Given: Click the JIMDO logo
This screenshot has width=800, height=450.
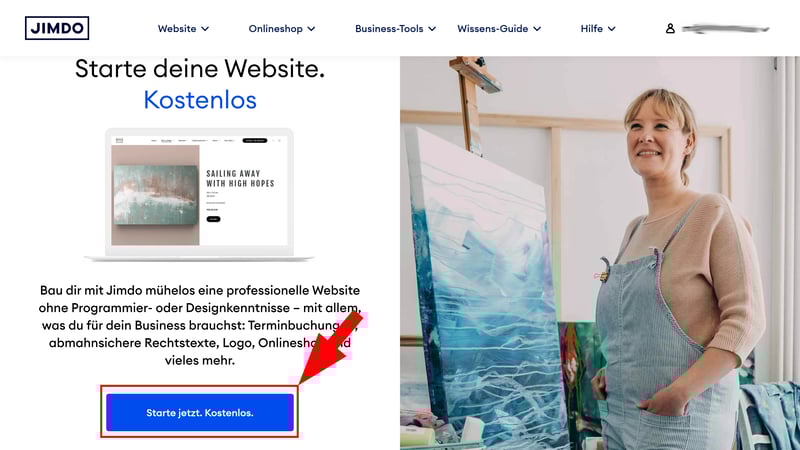Looking at the screenshot, I should coord(57,28).
